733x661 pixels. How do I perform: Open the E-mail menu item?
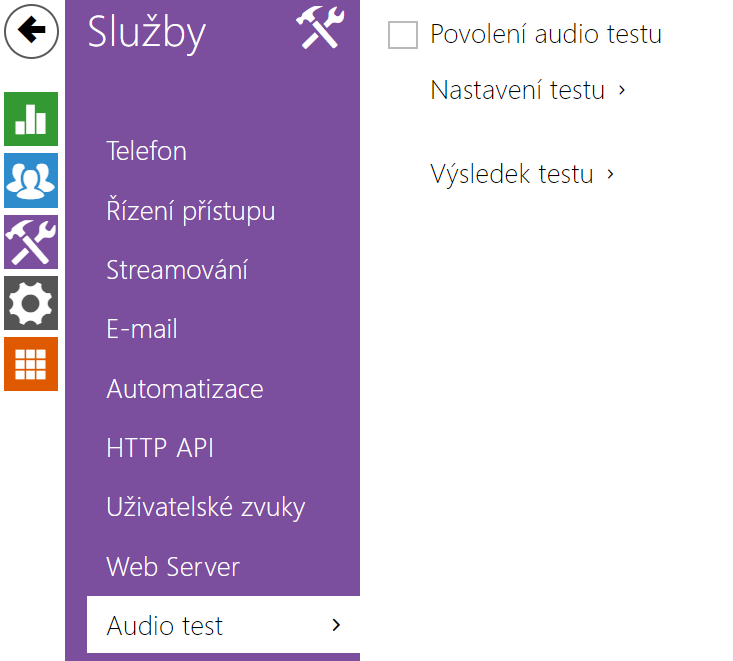click(x=142, y=329)
